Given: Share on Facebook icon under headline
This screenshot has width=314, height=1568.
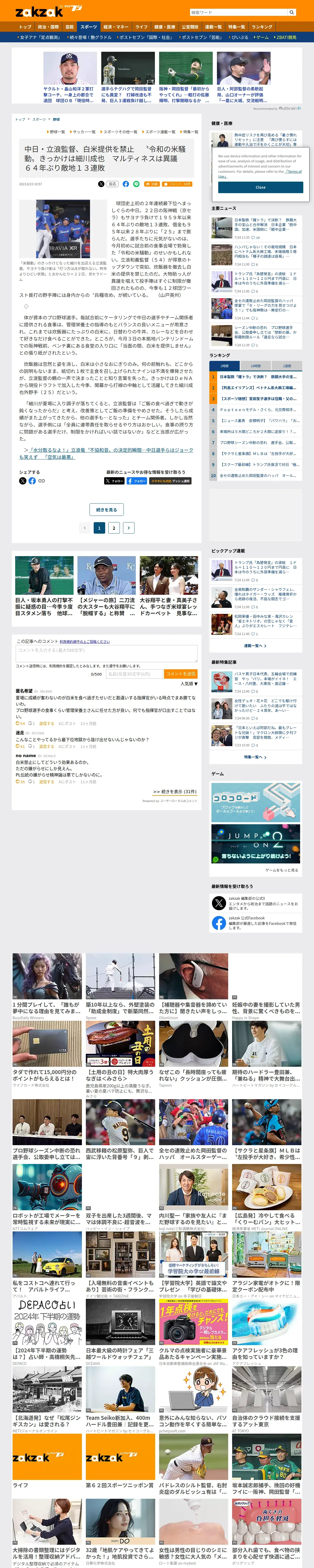Looking at the screenshot, I should (126, 184).
